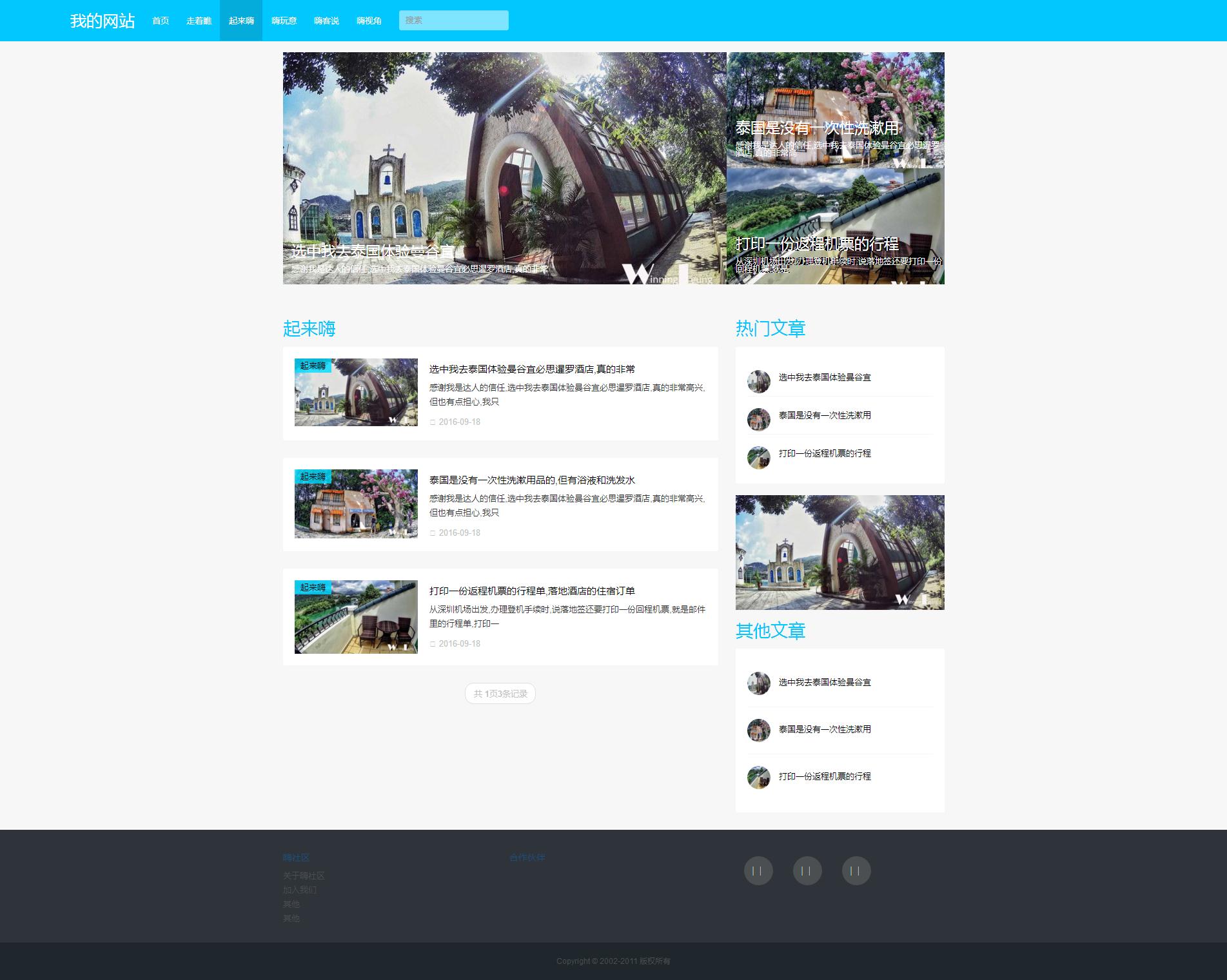This screenshot has width=1227, height=980.
Task: Click the leftmost round footer social icon
Action: tap(758, 871)
